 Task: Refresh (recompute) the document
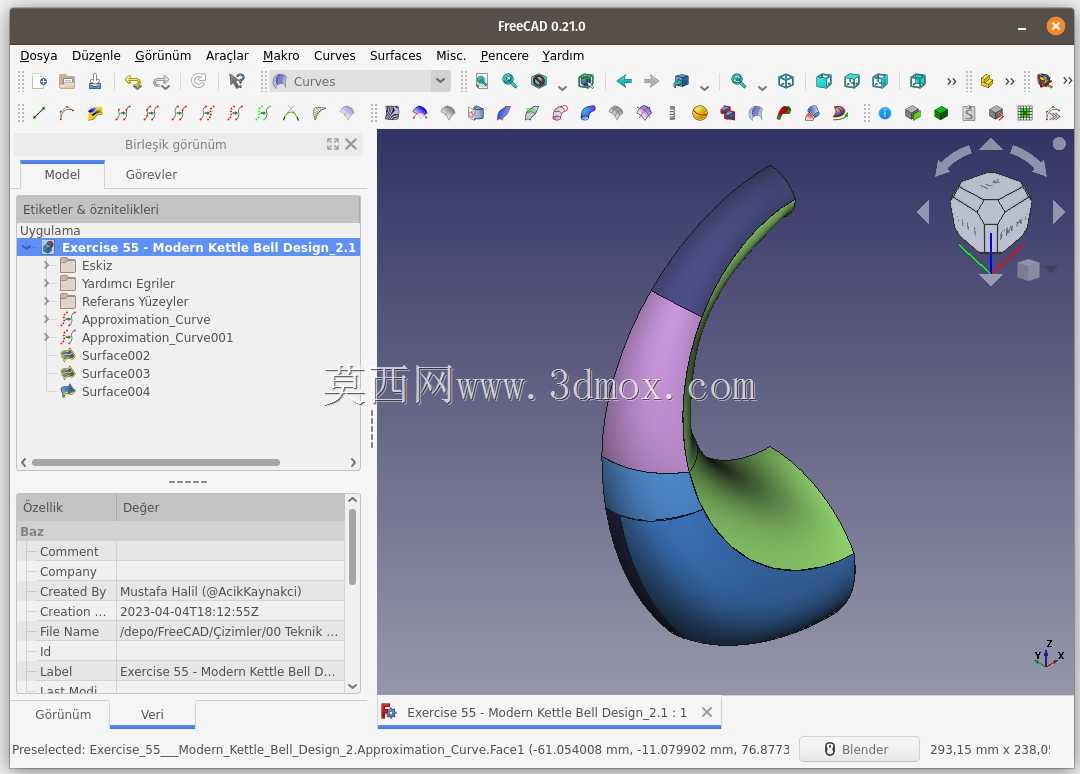tap(198, 81)
